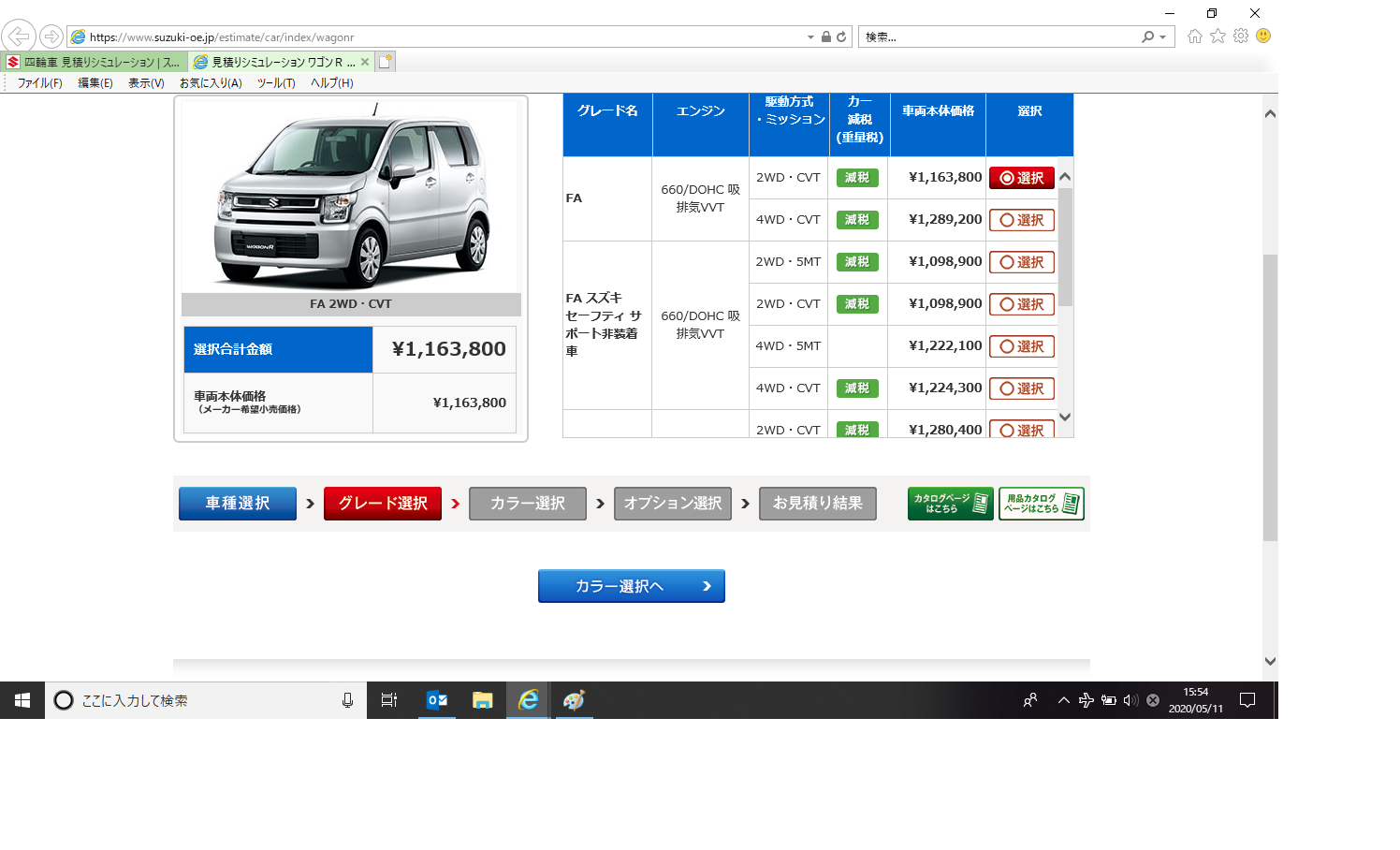Viewport: 1400px width, 850px height.
Task: Select the 4WD・5MT grade at ¥1,222,100
Action: tap(1022, 346)
